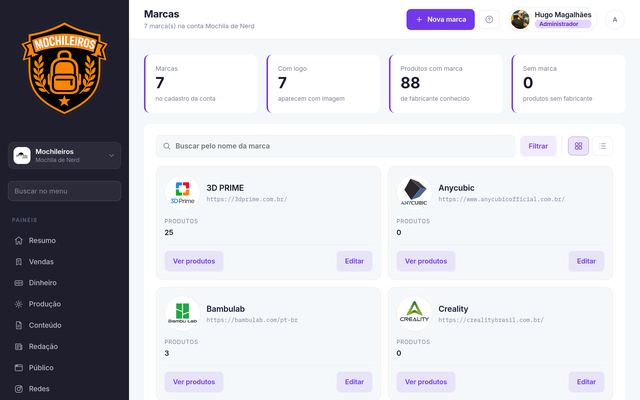Click the Nova marca button
Screen dimensions: 640x400
click(x=440, y=20)
